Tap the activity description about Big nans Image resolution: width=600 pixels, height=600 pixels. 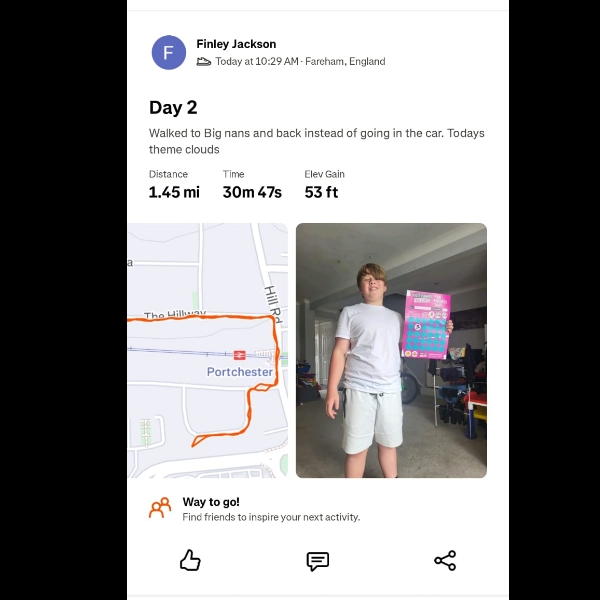point(316,141)
